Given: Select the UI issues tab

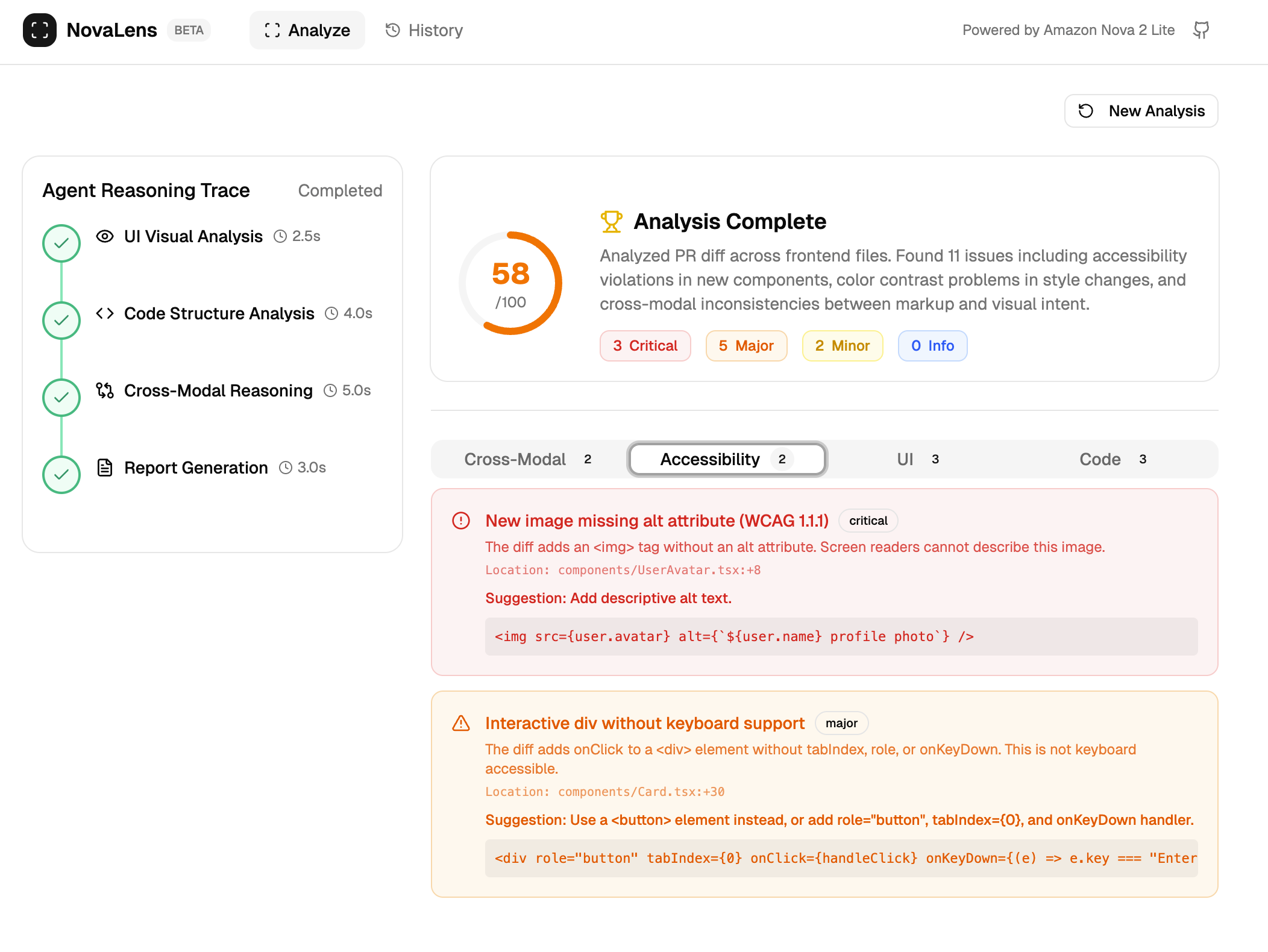Looking at the screenshot, I should point(917,459).
